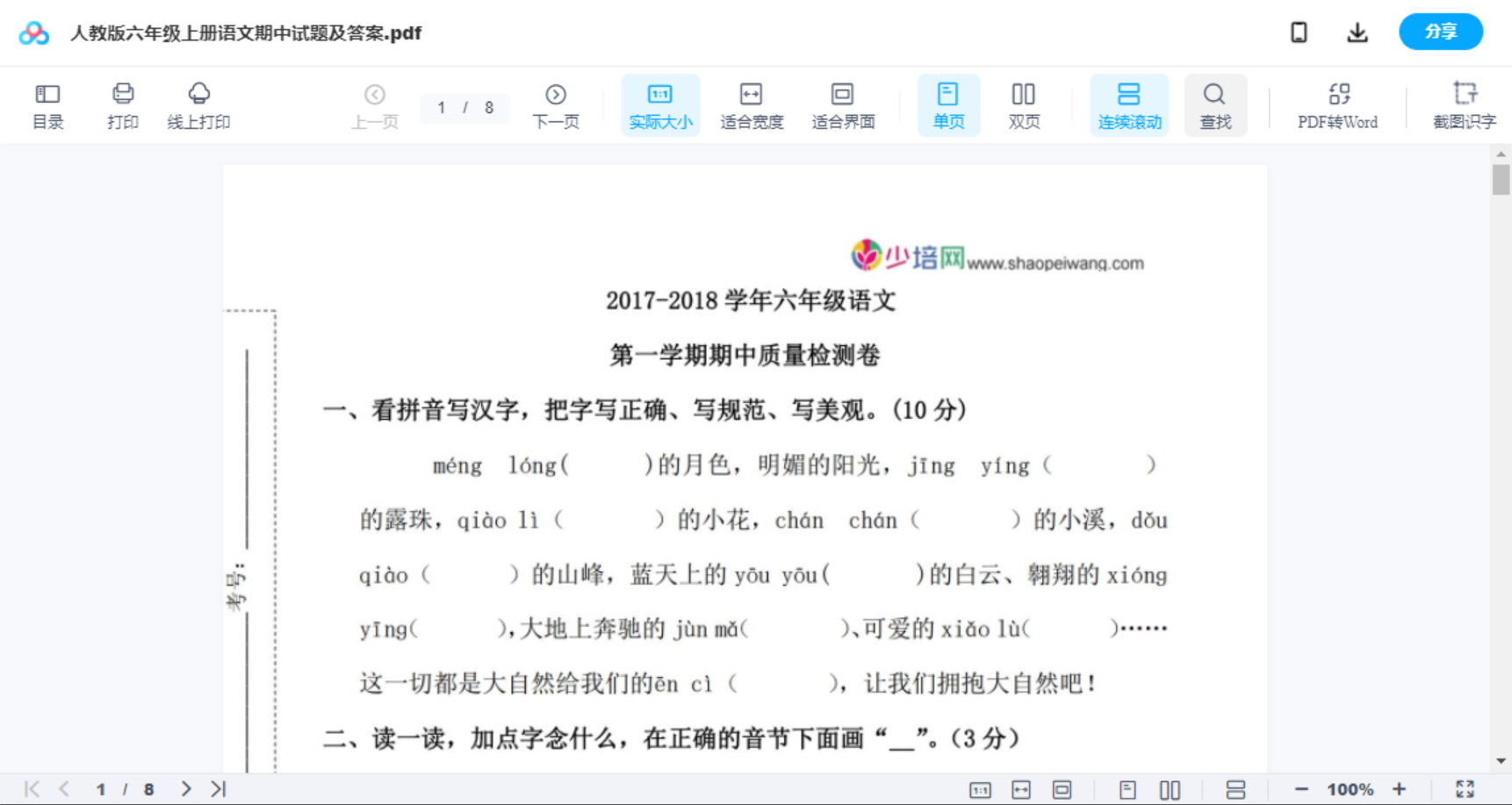Screen dimensions: 1512x805
Task: Select 适合宽度 fit width mode
Action: pyautogui.click(x=752, y=105)
